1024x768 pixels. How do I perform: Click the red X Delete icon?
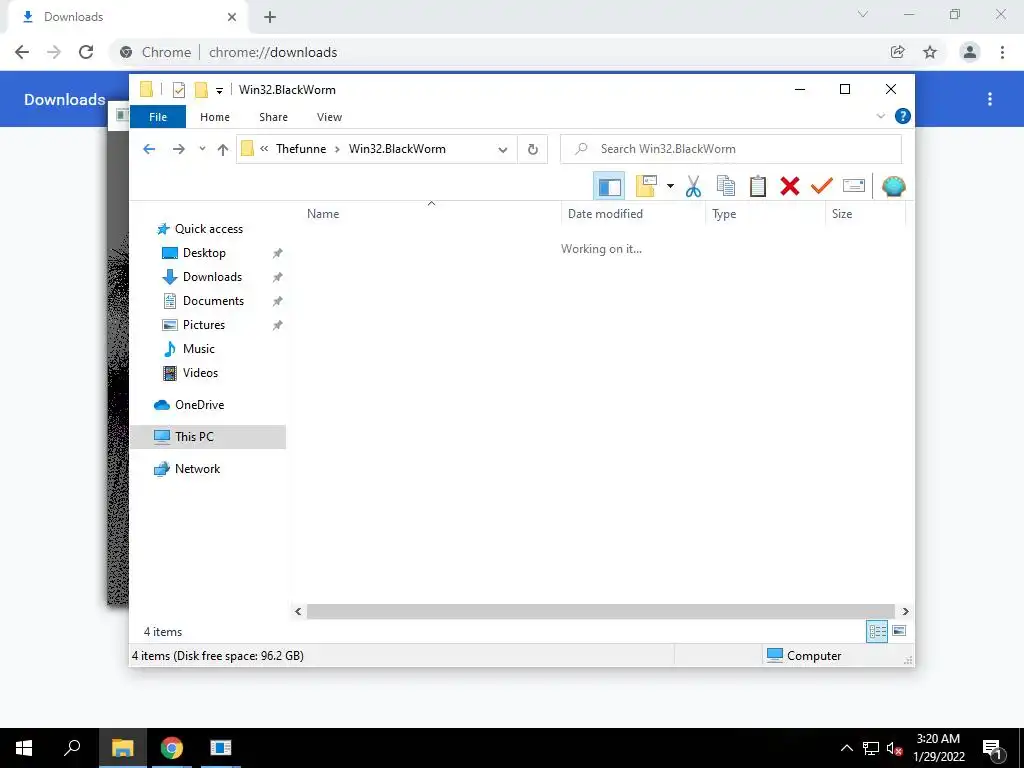point(790,186)
